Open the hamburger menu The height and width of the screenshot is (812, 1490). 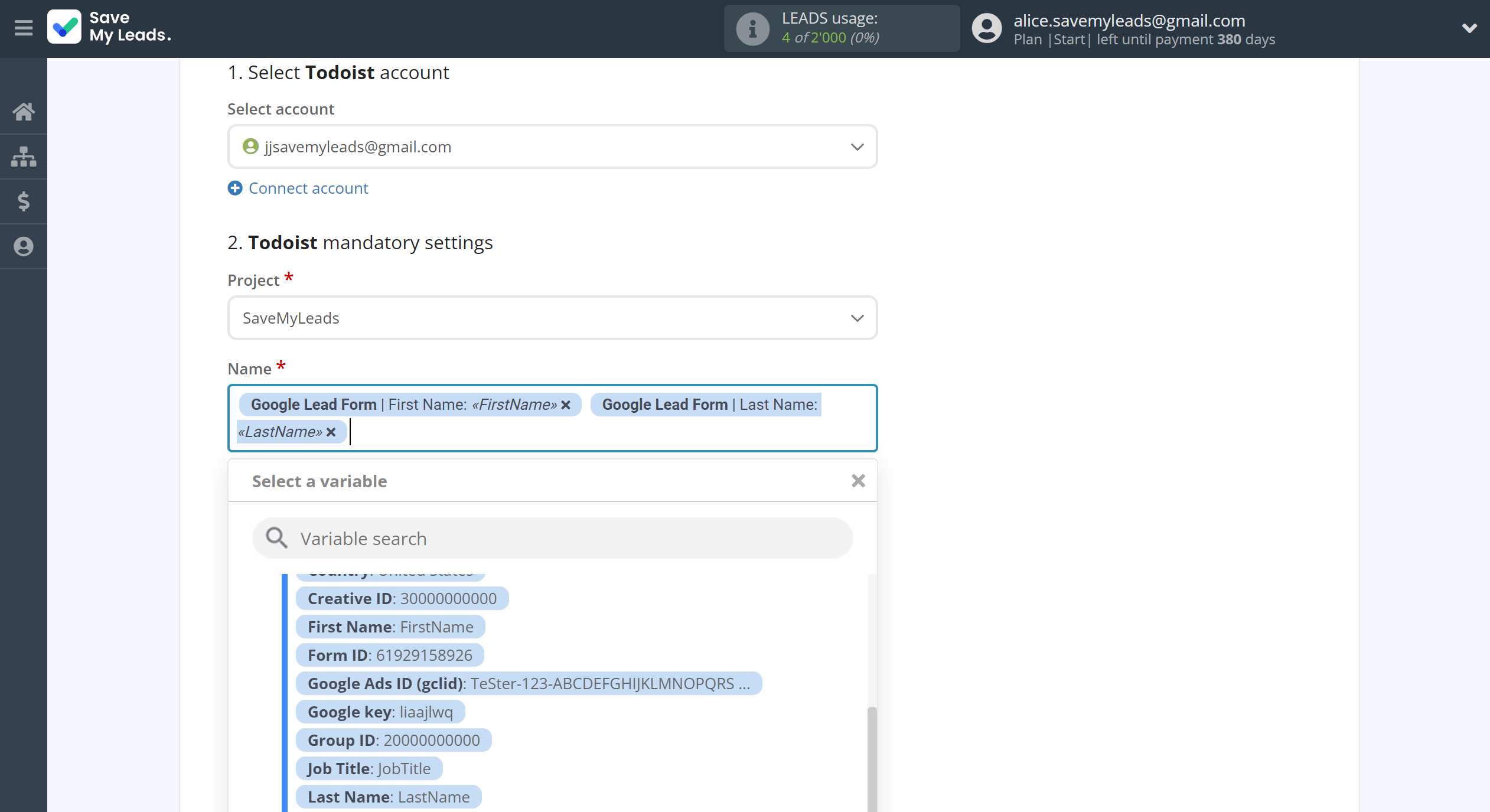click(24, 28)
